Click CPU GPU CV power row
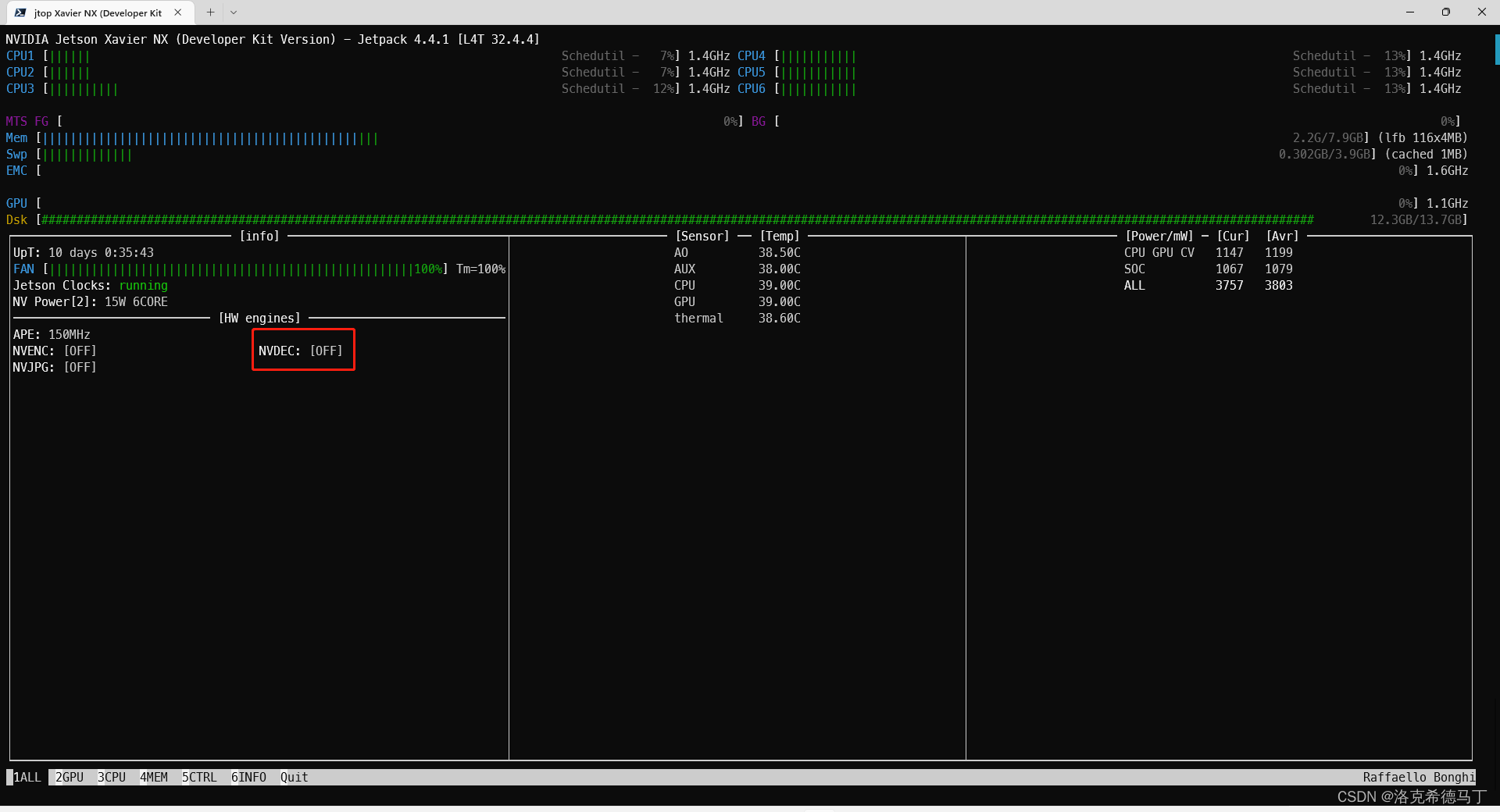1500x812 pixels. 1209,253
